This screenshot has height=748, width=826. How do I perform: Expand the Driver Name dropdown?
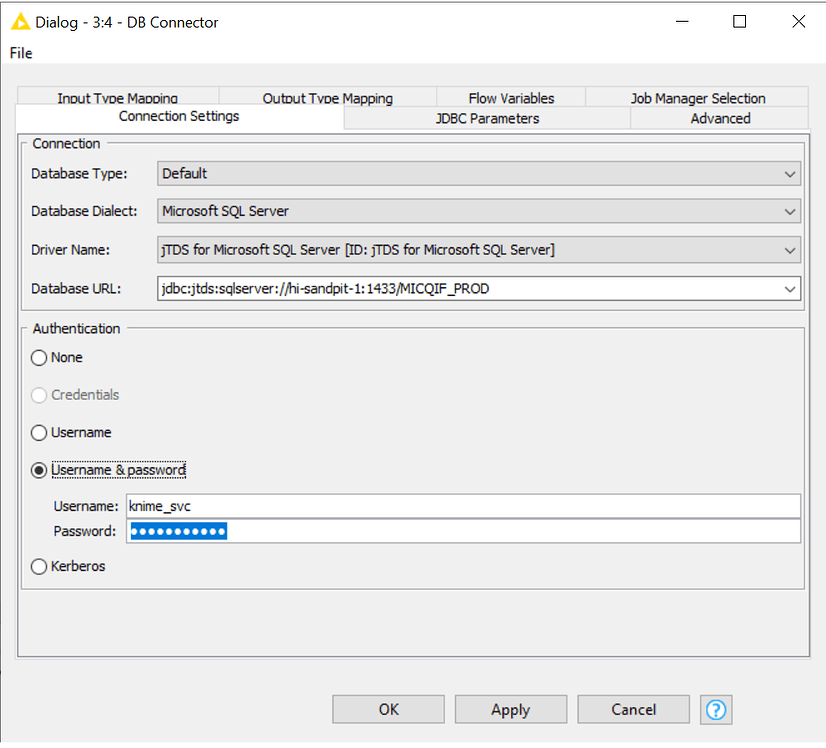(790, 249)
